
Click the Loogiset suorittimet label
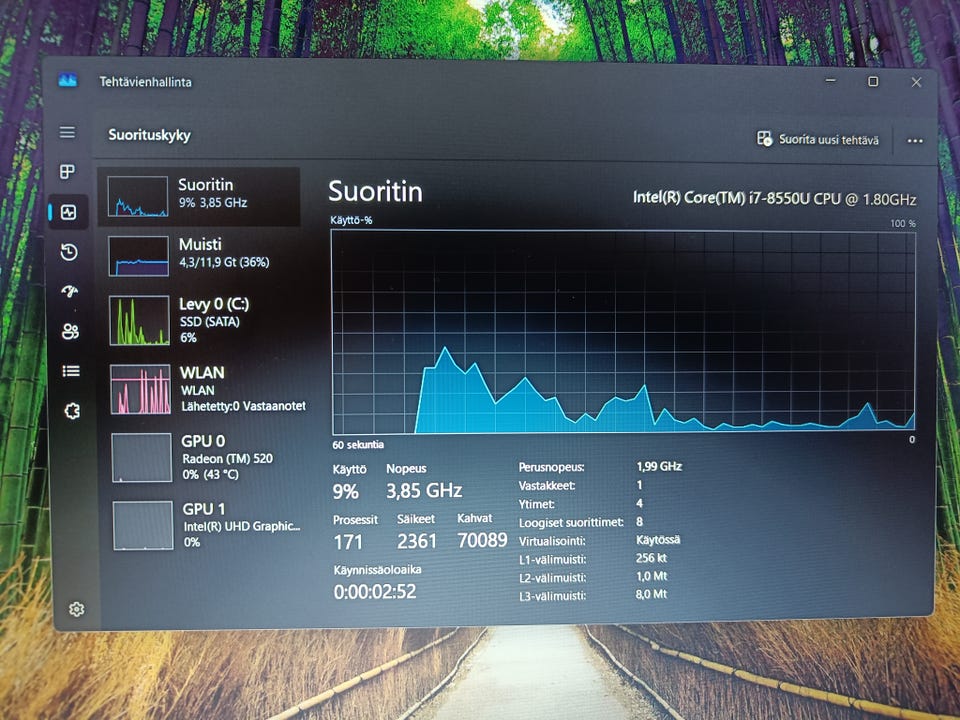pyautogui.click(x=571, y=522)
